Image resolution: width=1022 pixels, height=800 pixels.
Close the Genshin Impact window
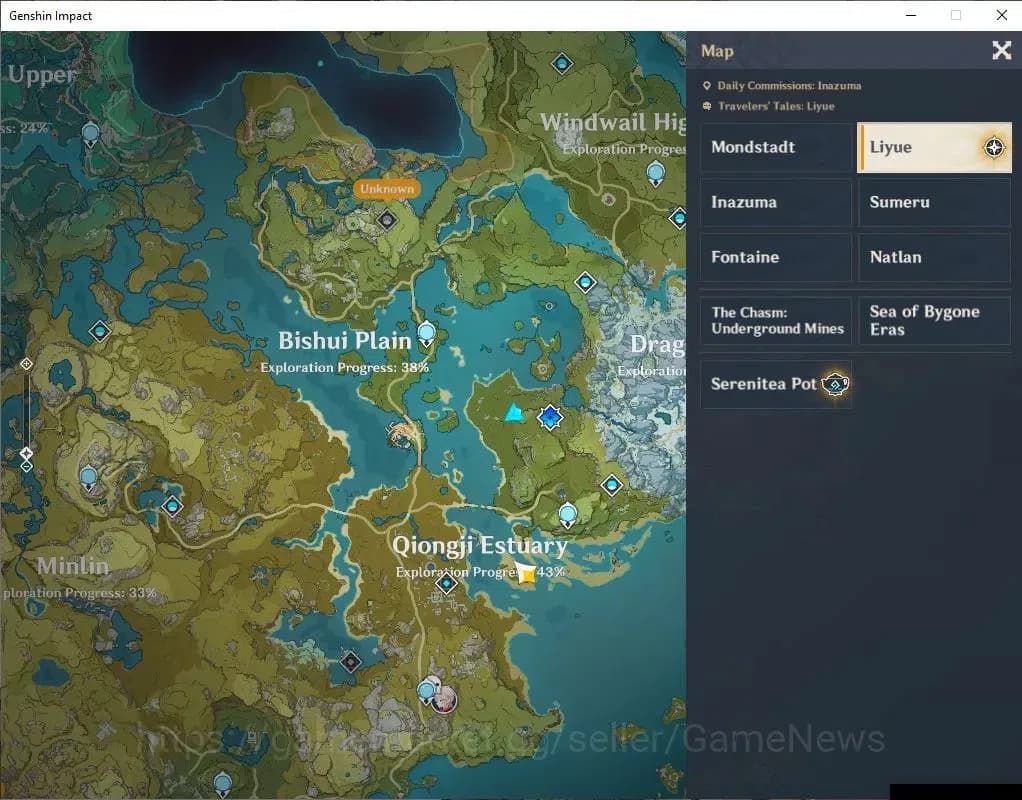(1002, 15)
